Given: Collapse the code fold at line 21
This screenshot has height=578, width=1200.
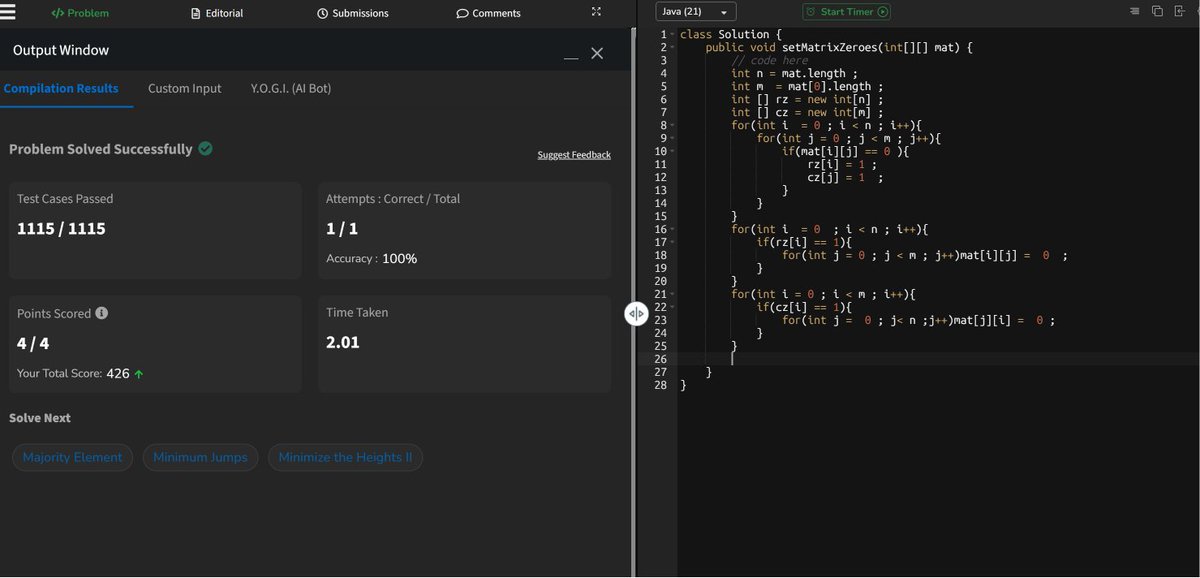Looking at the screenshot, I should [x=672, y=295].
